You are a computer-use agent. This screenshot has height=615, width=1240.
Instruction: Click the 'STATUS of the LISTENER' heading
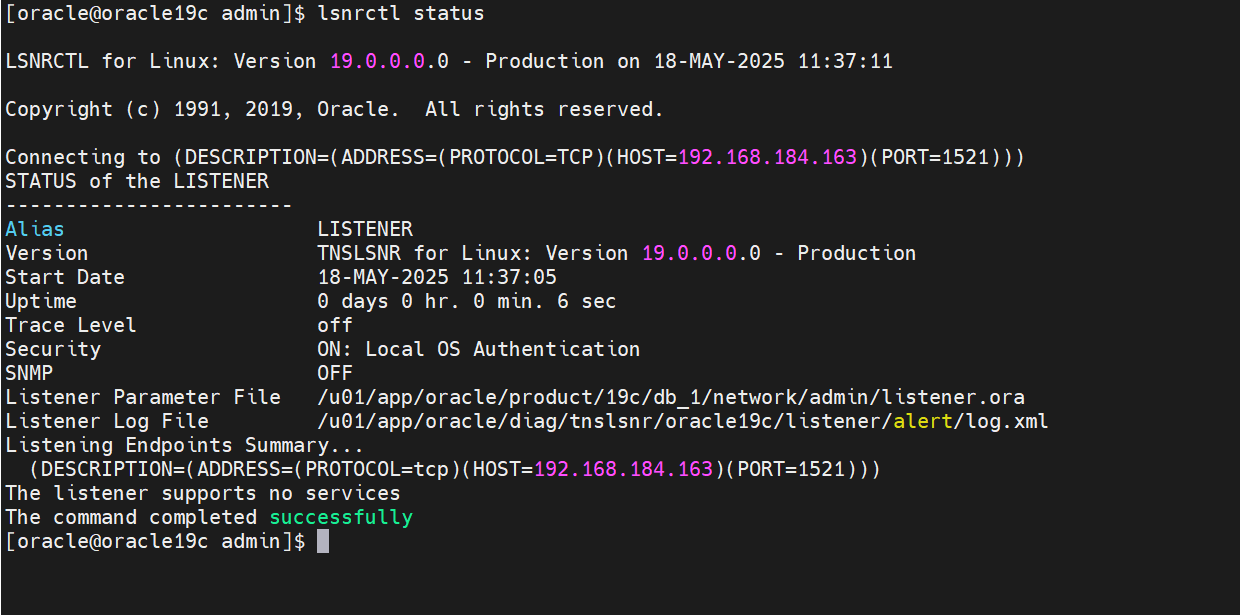137,182
